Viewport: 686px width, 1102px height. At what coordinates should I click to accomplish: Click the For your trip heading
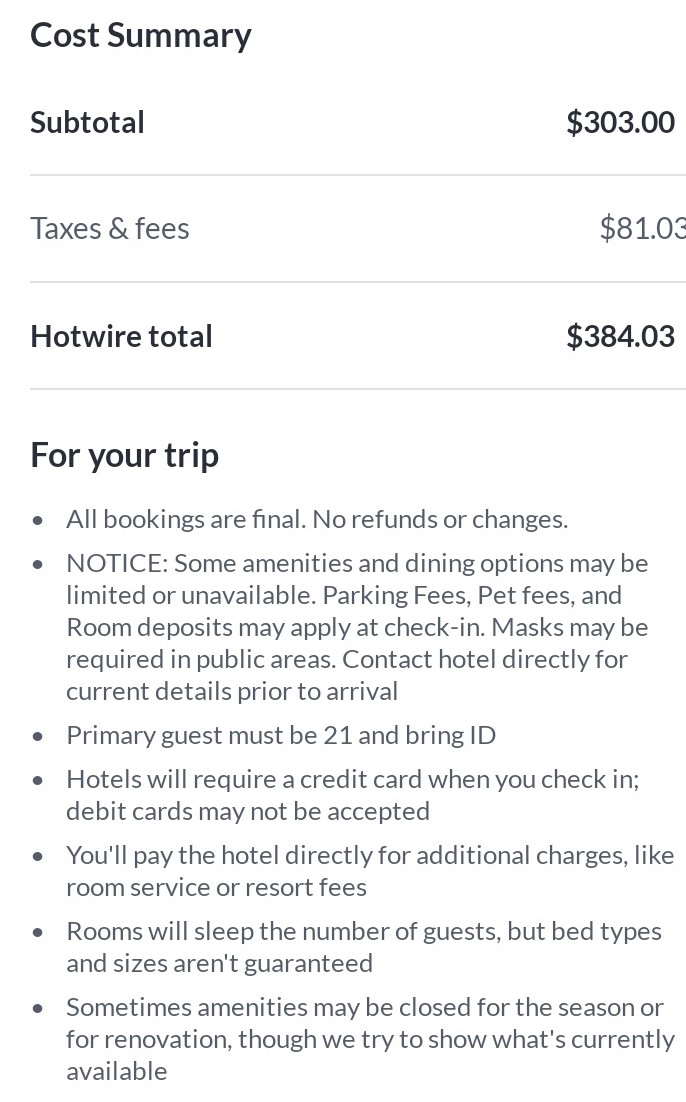pos(125,455)
